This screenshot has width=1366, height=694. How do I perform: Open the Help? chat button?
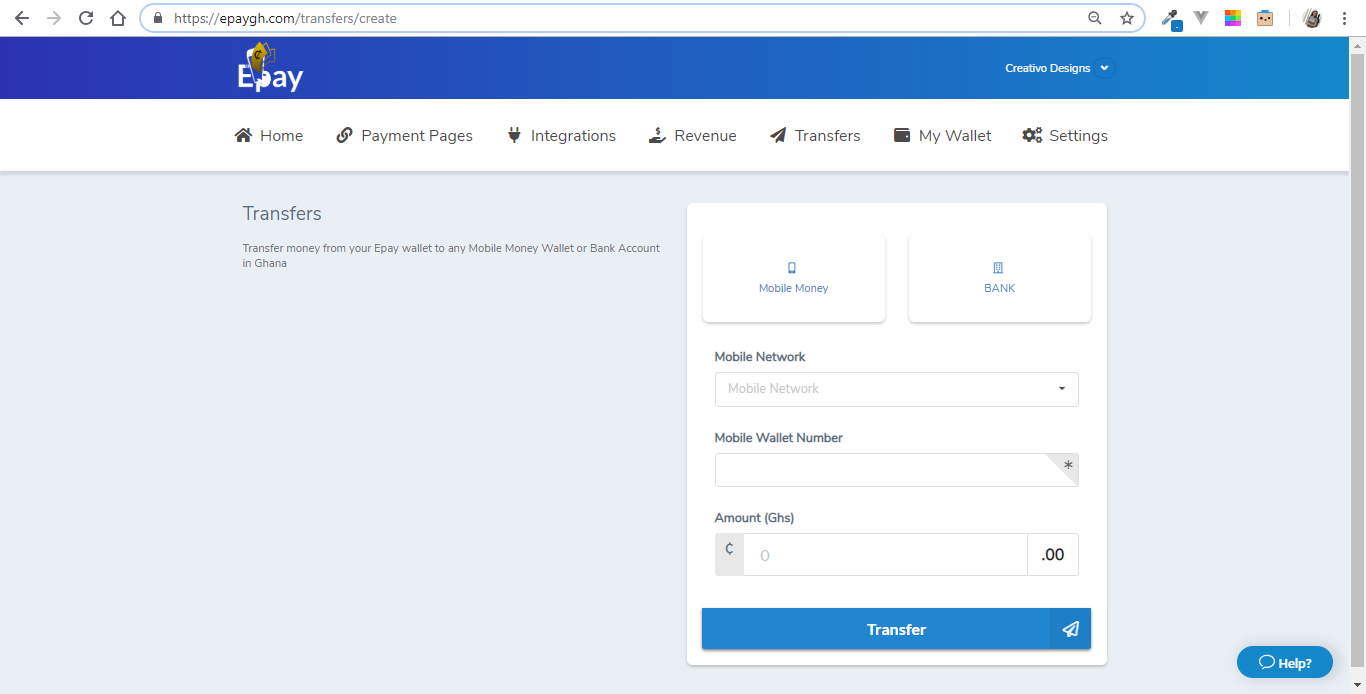(1285, 662)
